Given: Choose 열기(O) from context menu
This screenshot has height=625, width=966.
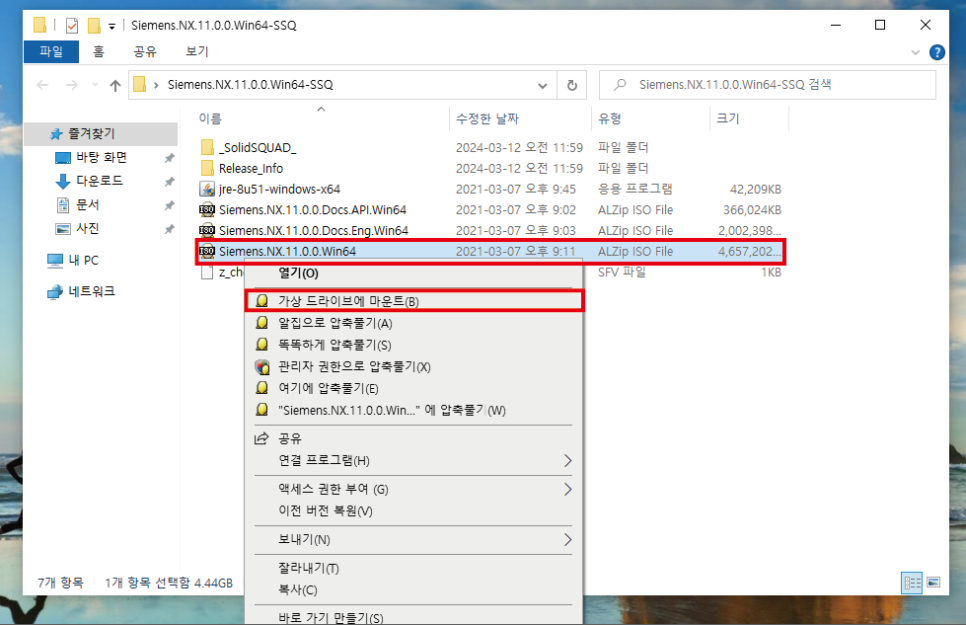Looking at the screenshot, I should tap(413, 273).
